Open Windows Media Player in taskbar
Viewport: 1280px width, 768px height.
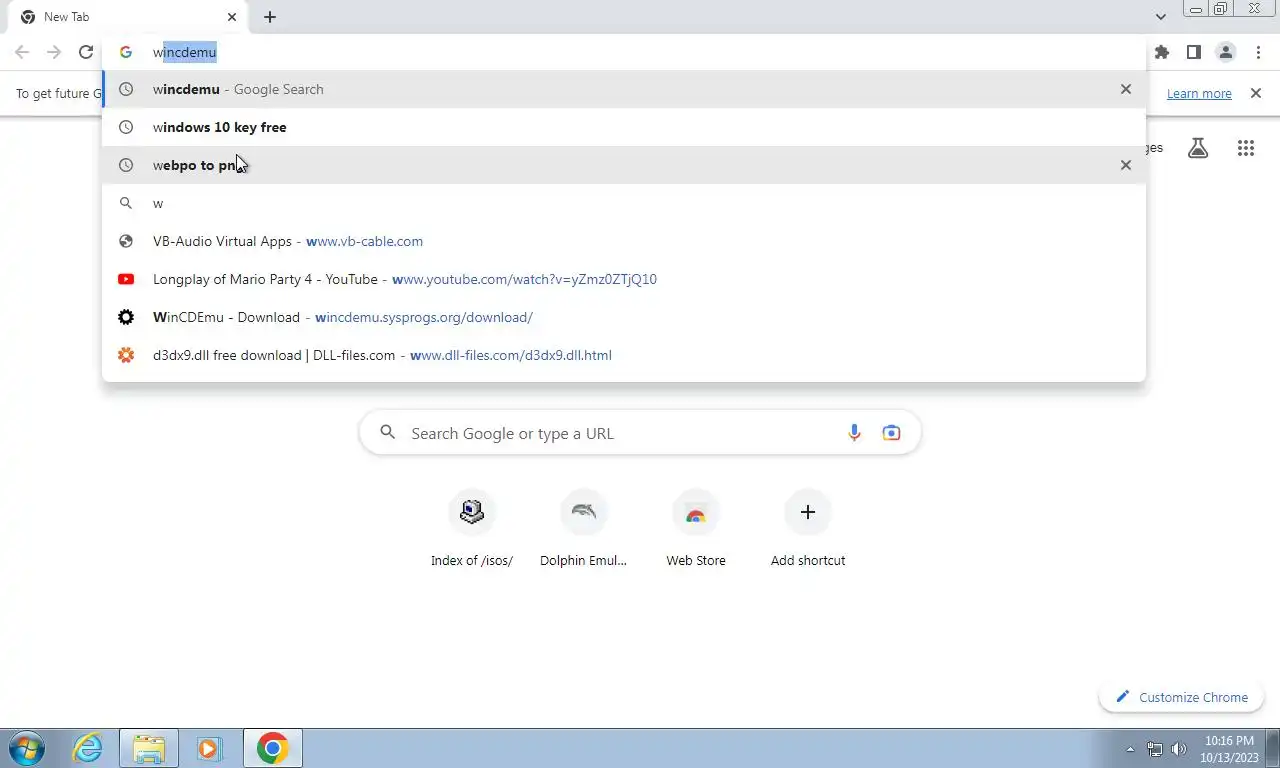point(209,748)
